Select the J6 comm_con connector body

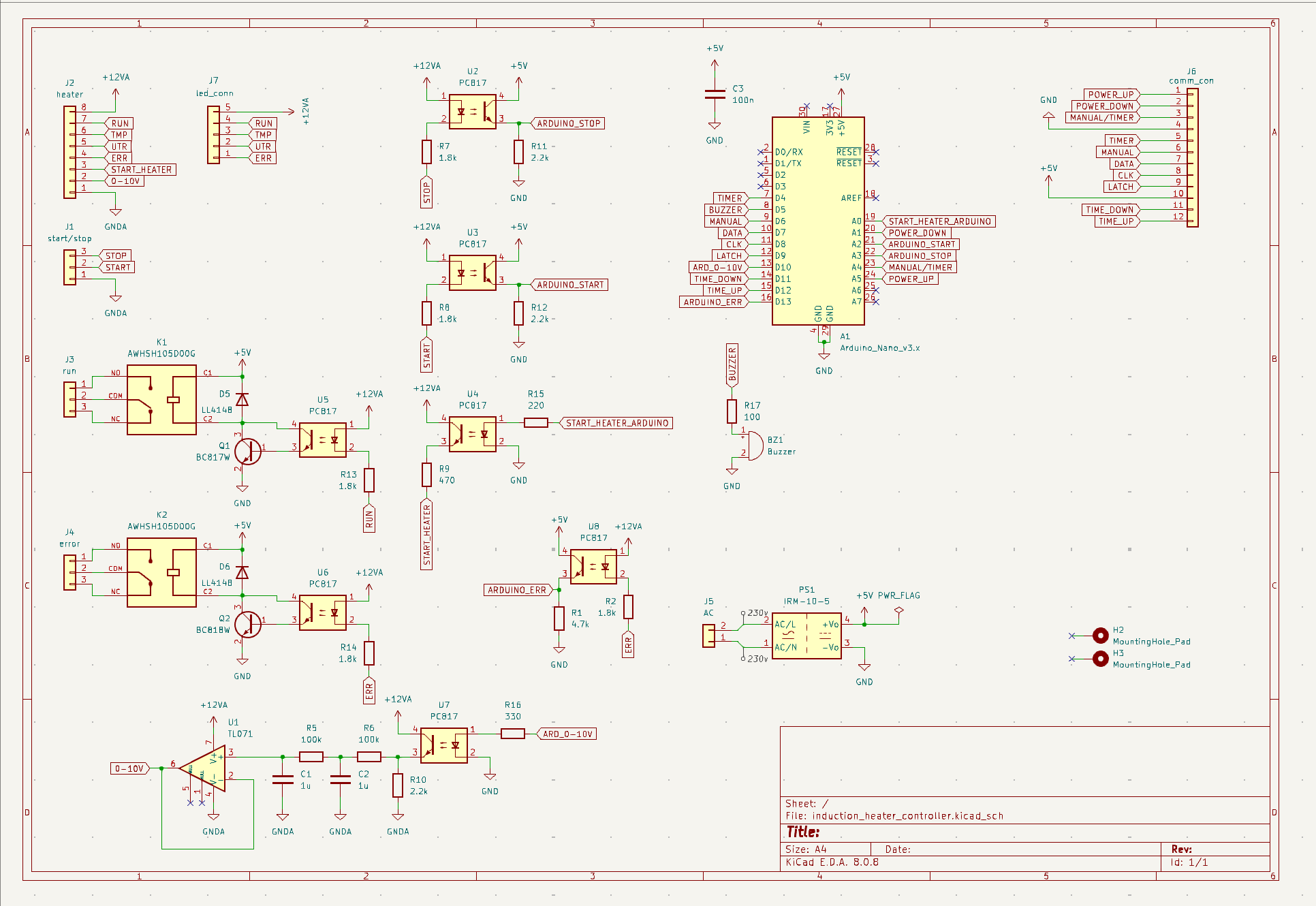1192,157
